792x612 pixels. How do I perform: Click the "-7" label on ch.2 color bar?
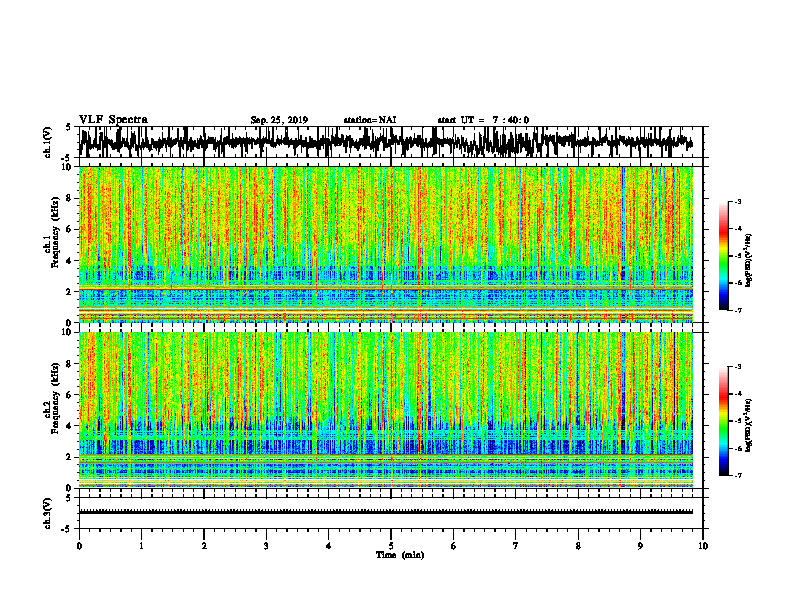point(738,475)
